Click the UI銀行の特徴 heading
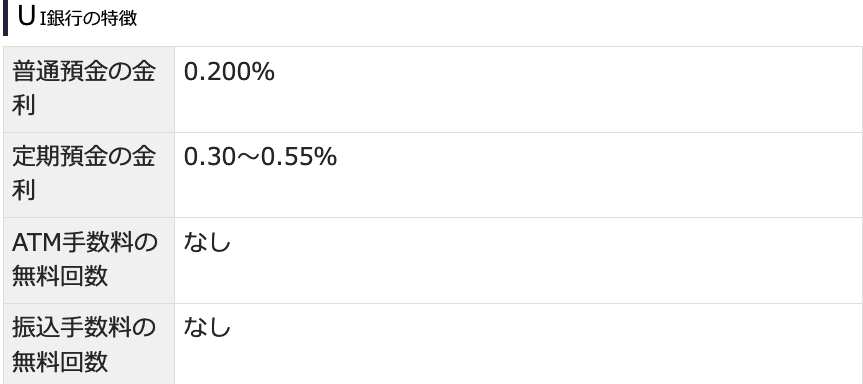The image size is (863, 384). (77, 17)
